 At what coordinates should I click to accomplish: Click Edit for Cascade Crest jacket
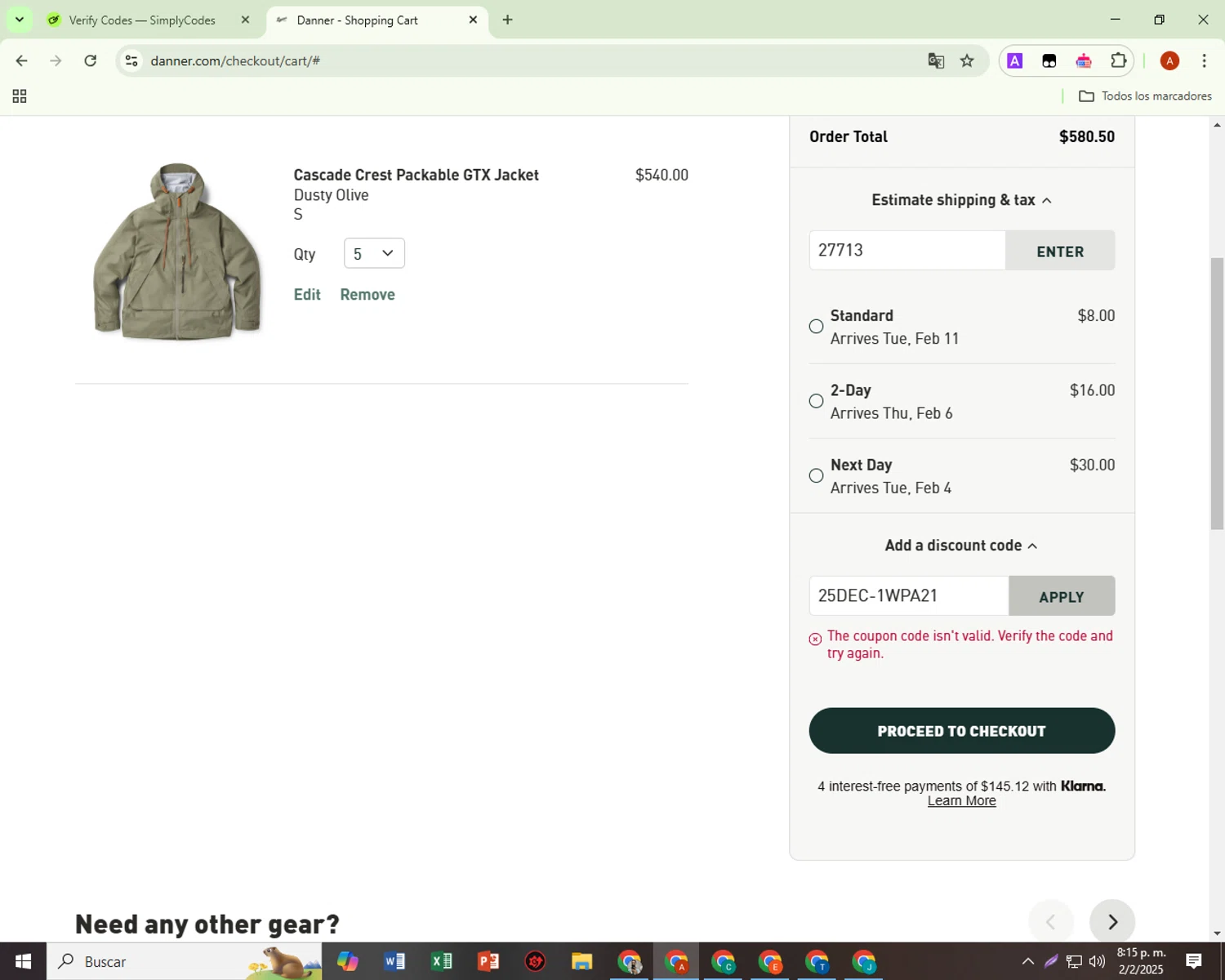[x=307, y=295]
